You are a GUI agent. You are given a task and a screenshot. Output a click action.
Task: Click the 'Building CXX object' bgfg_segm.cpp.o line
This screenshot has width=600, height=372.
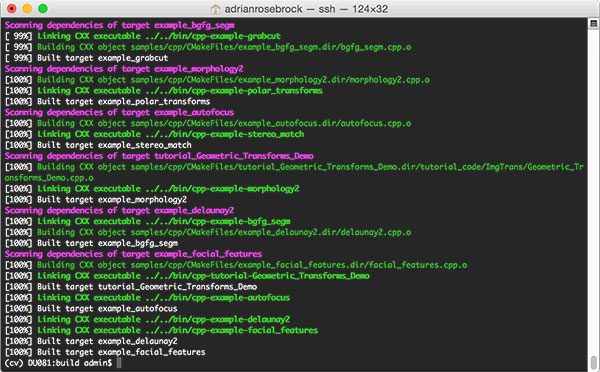[208, 47]
